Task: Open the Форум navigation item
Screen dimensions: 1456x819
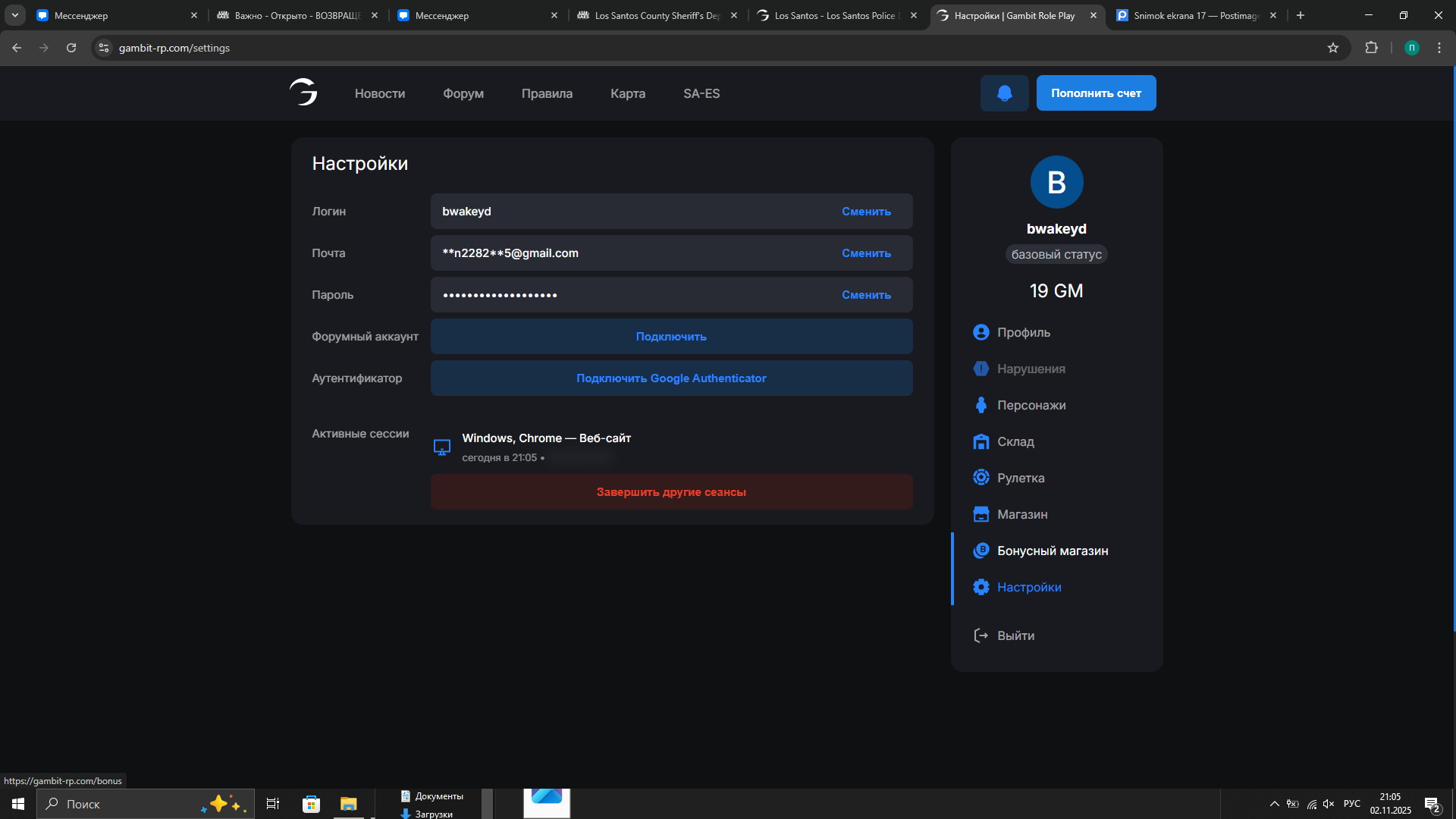Action: (x=463, y=93)
